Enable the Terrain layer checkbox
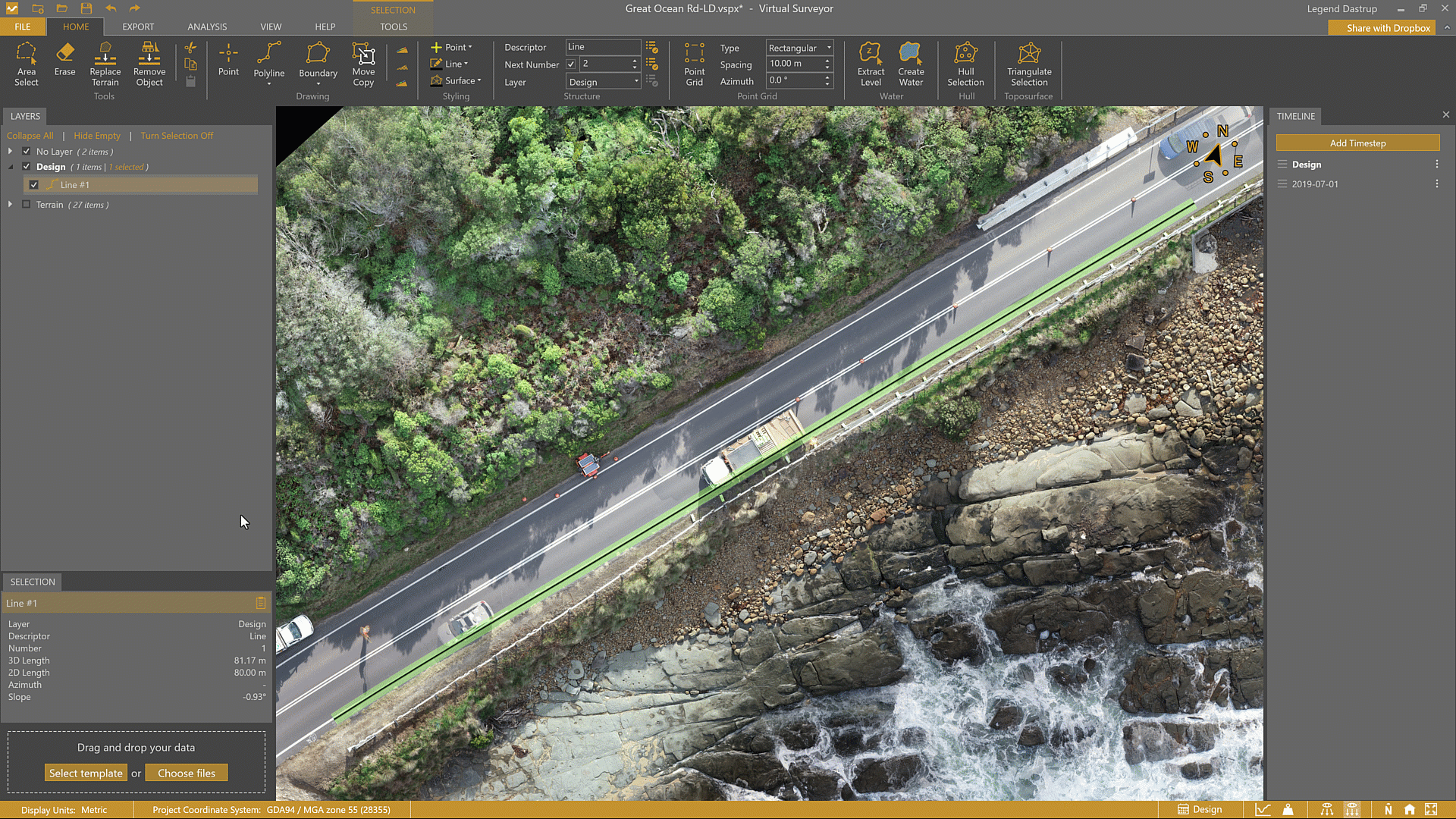This screenshot has height=819, width=1456. click(x=27, y=205)
